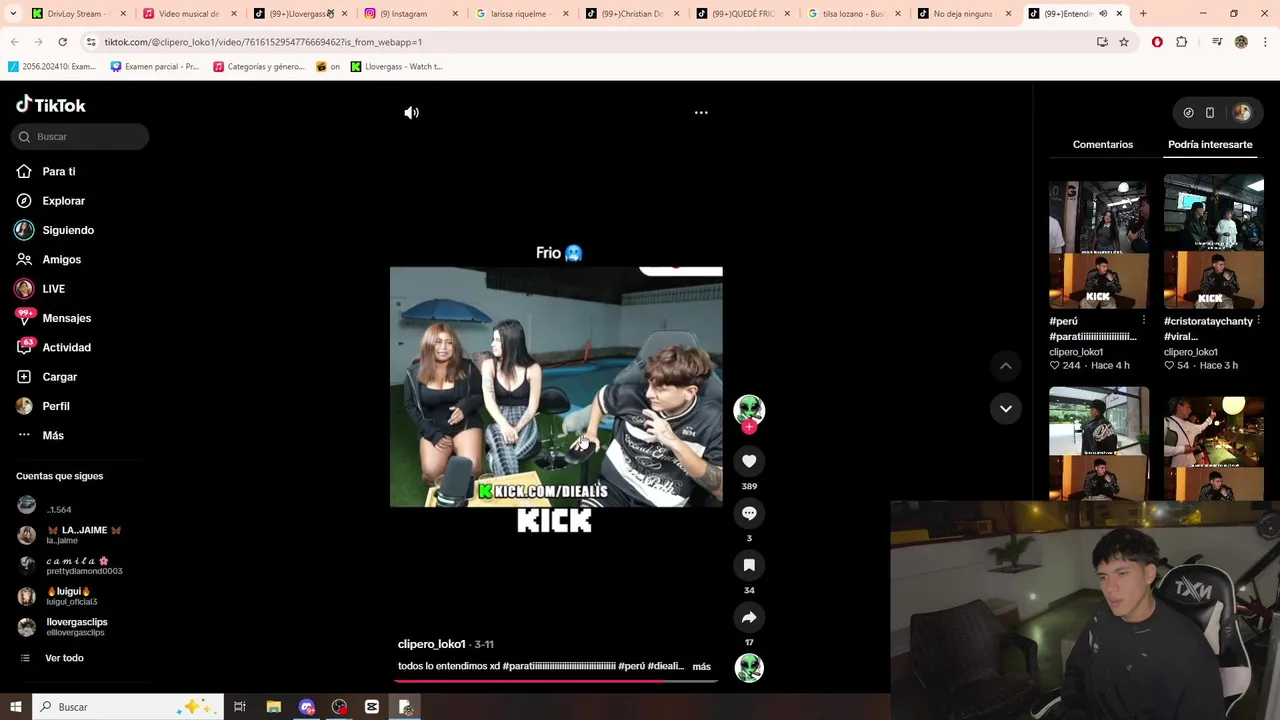Viewport: 1280px width, 720px height.
Task: Switch to the Instagram browser tab
Action: pos(409,14)
